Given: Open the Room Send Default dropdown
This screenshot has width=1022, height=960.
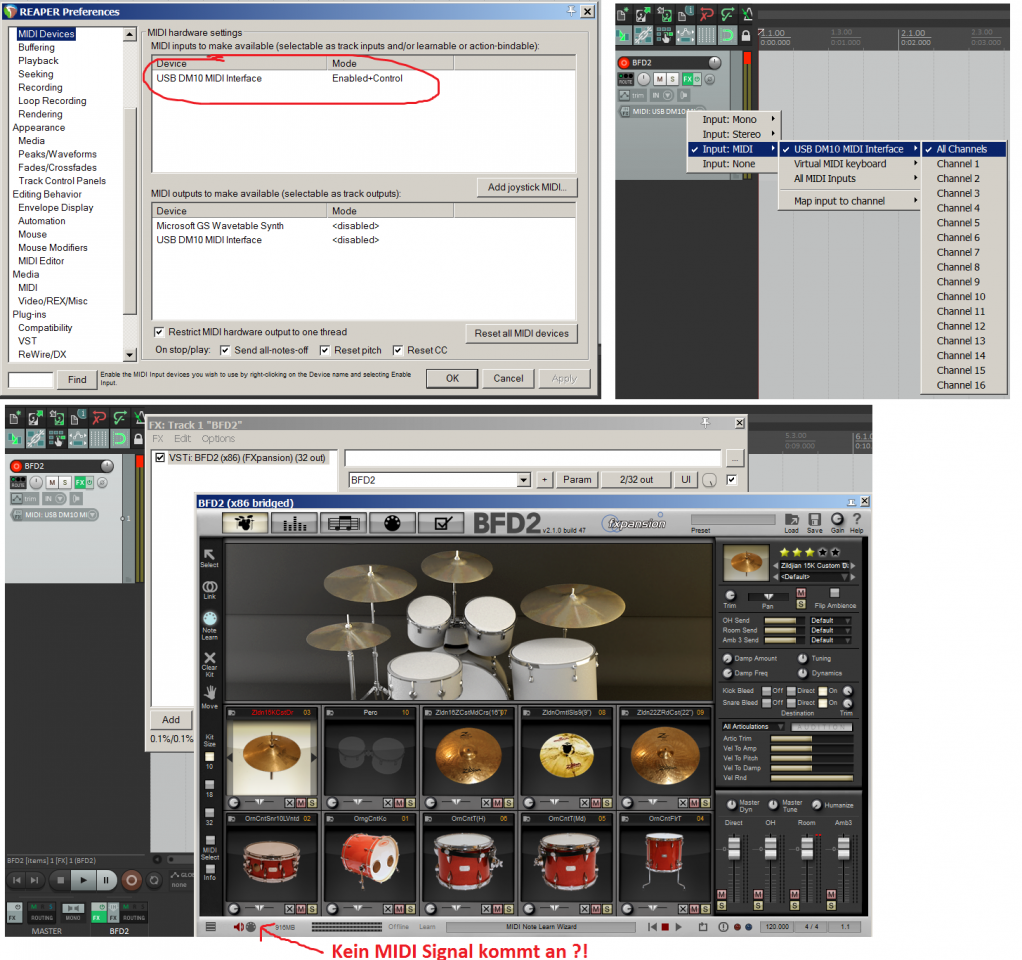Looking at the screenshot, I should coord(830,630).
